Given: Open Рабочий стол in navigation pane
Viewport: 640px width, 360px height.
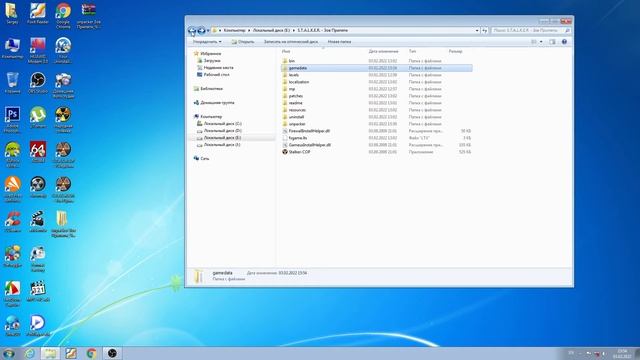Looking at the screenshot, I should (x=216, y=75).
